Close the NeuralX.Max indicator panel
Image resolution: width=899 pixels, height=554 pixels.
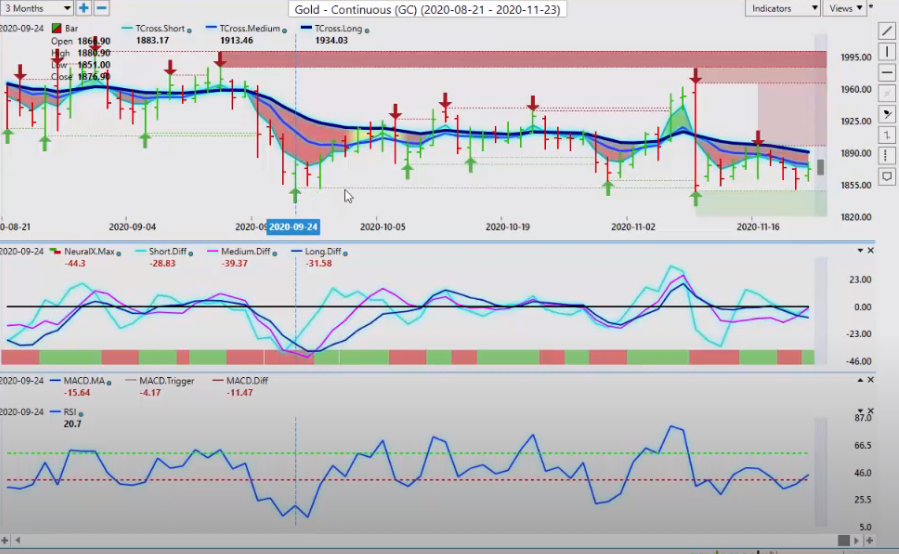pos(870,251)
